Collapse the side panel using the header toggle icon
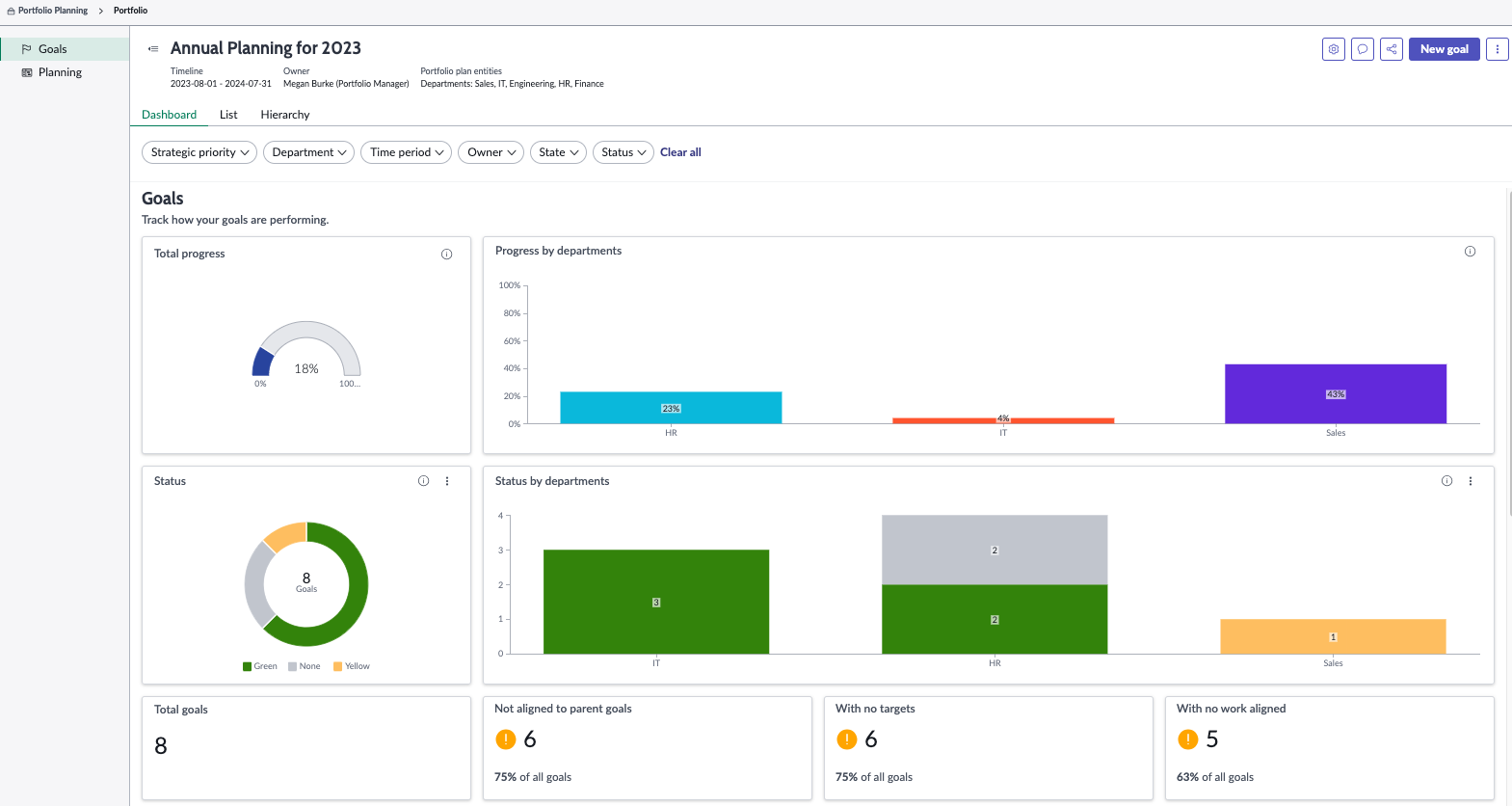Screen dimensions: 1512x806 (153, 49)
